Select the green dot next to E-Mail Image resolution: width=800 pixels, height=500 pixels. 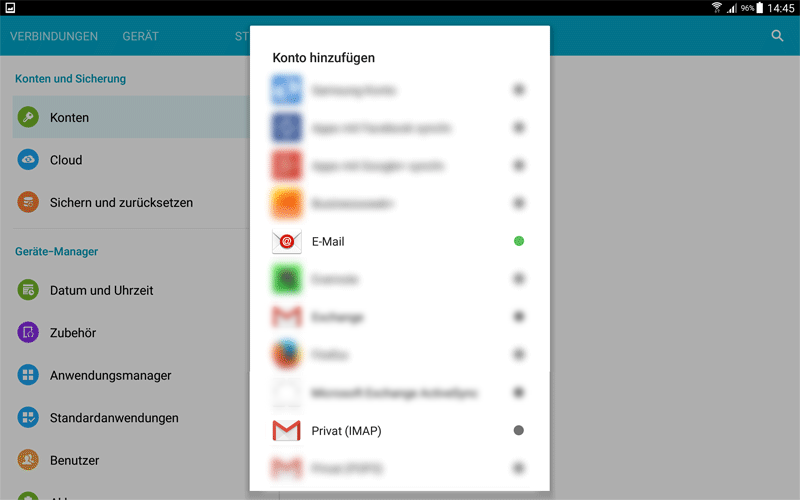click(518, 242)
